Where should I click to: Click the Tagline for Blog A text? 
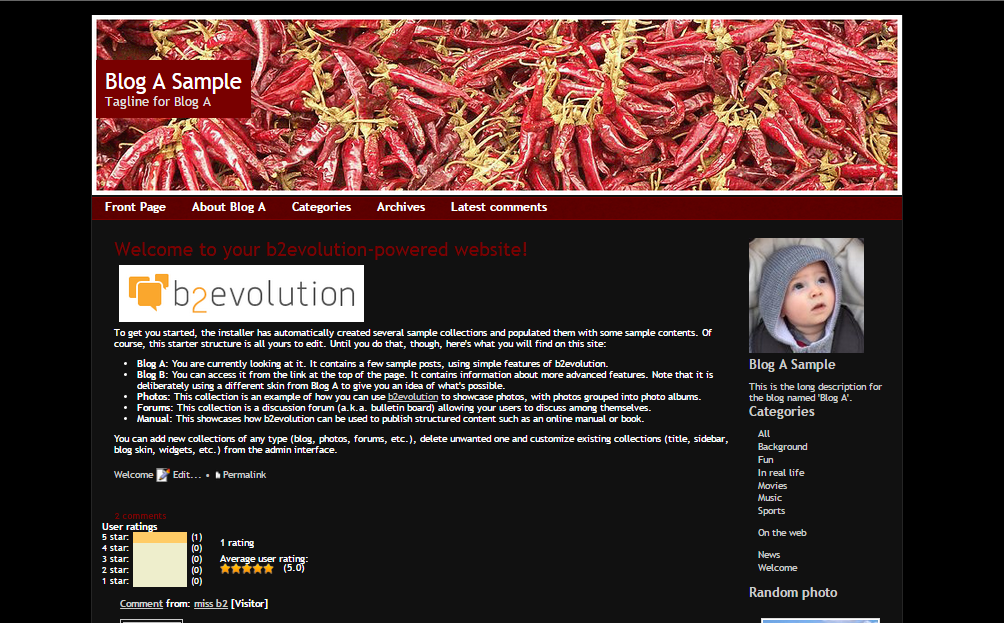158,102
